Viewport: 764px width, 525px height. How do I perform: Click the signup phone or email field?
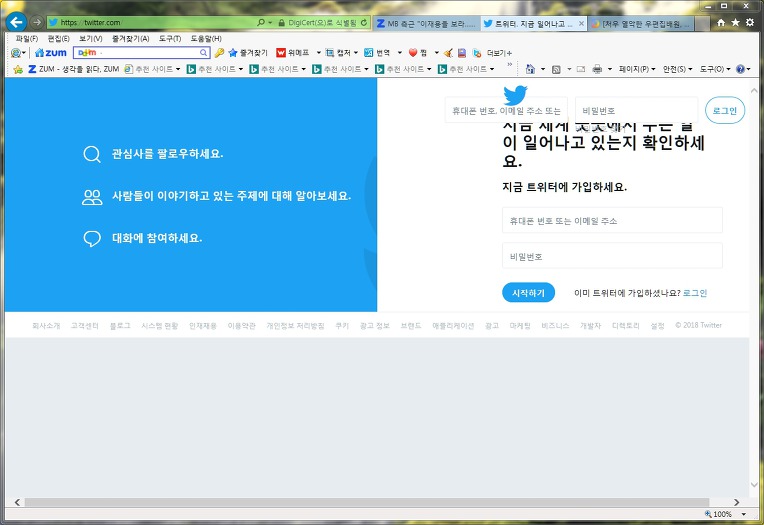(612, 220)
